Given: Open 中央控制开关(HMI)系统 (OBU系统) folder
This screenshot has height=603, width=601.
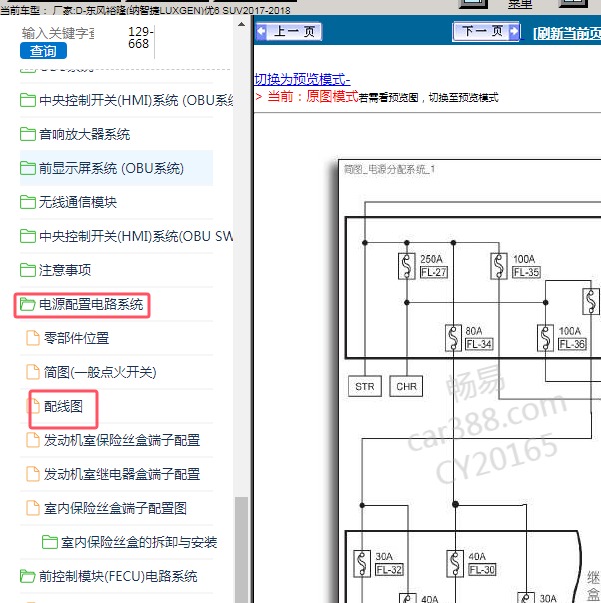Looking at the screenshot, I should (126, 100).
